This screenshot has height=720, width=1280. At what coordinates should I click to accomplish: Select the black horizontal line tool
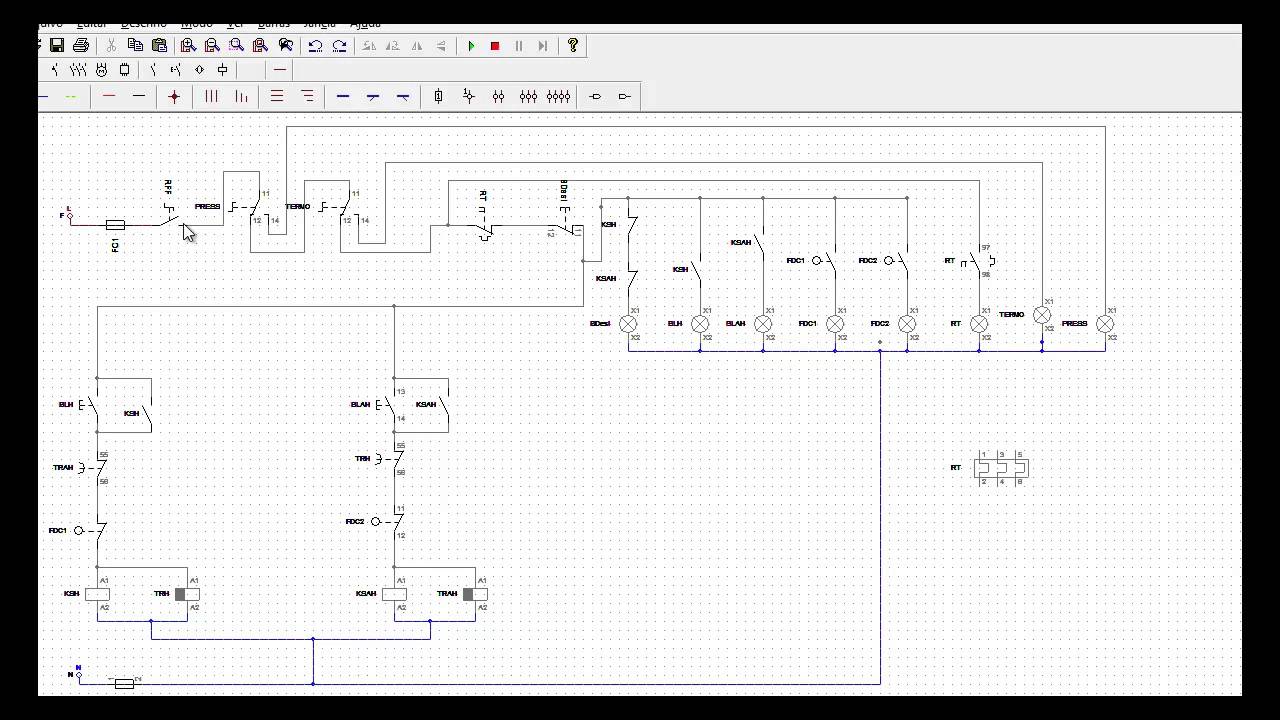coord(139,96)
